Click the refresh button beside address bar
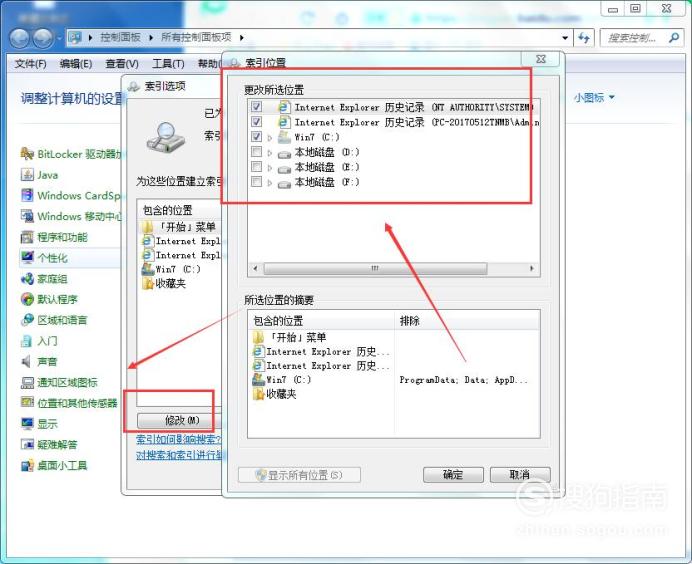This screenshot has height=564, width=692. (584, 38)
